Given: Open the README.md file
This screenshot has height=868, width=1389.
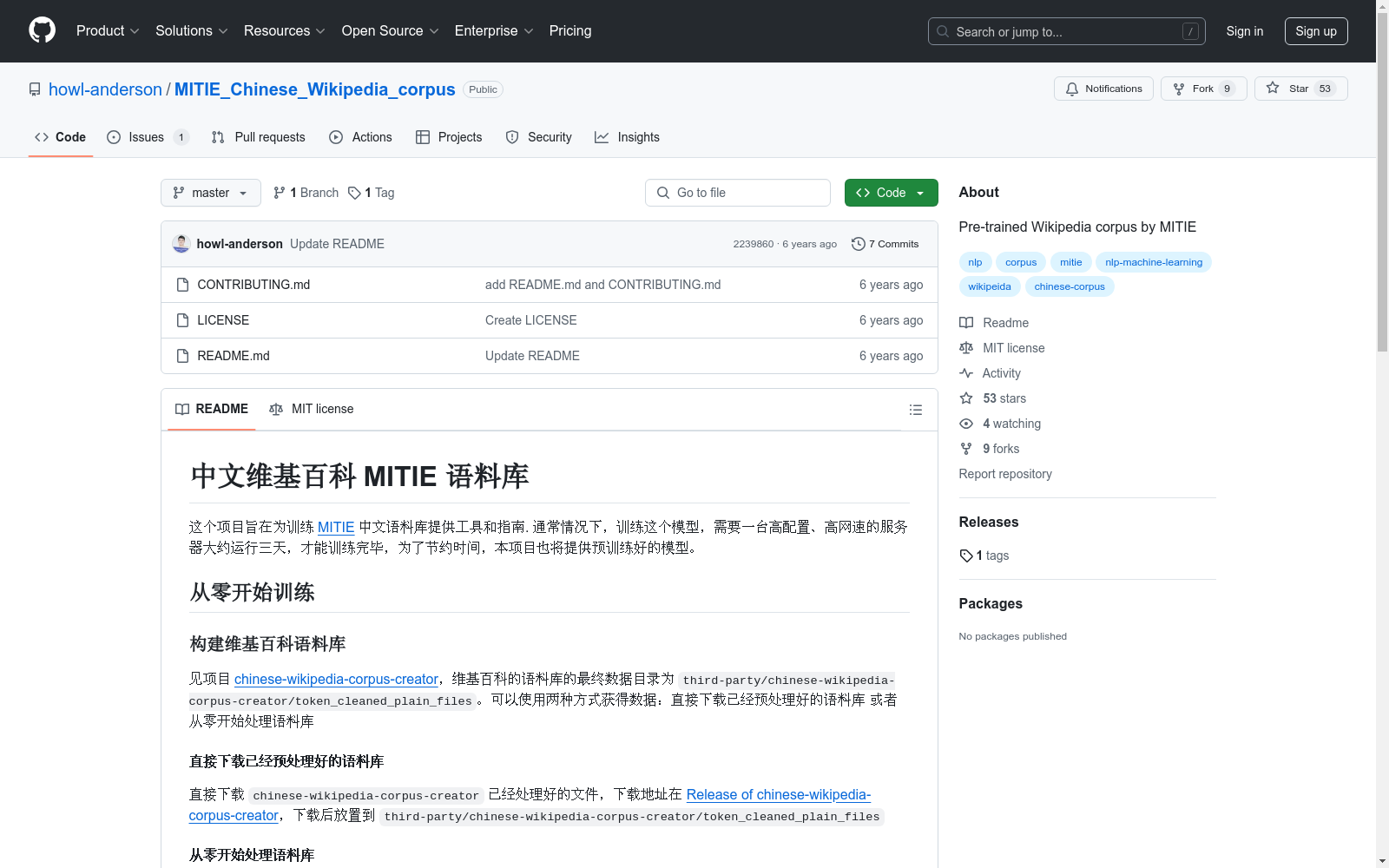Looking at the screenshot, I should (234, 356).
